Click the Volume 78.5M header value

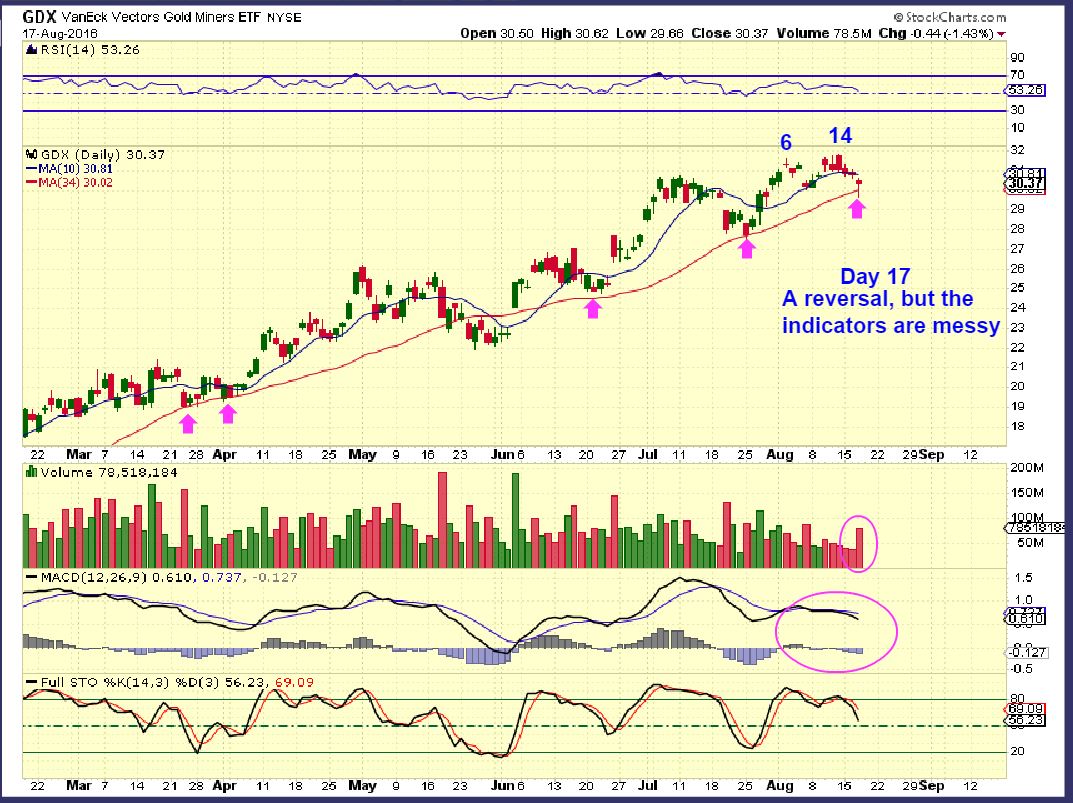(x=824, y=33)
